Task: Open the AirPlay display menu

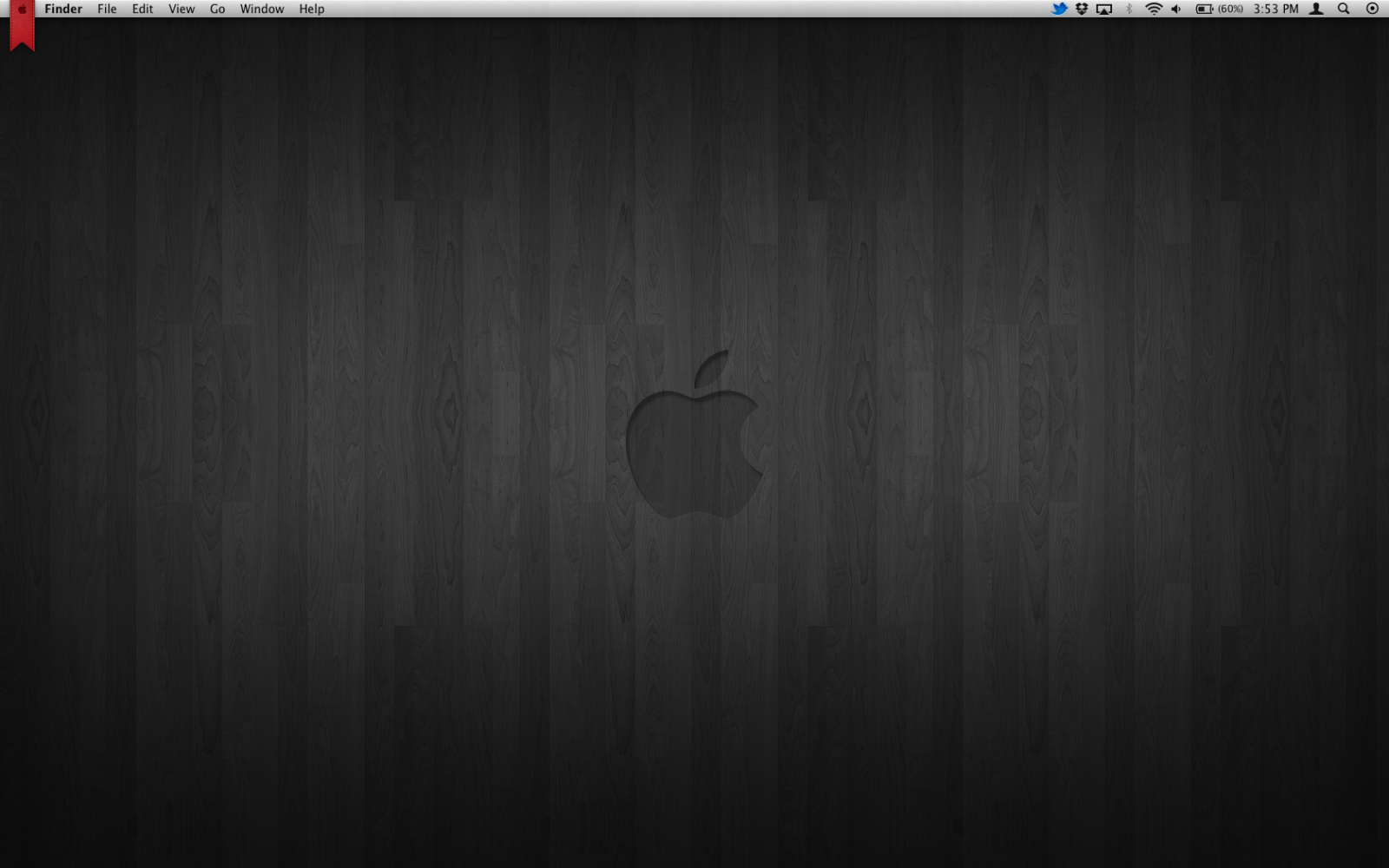Action: pyautogui.click(x=1104, y=9)
